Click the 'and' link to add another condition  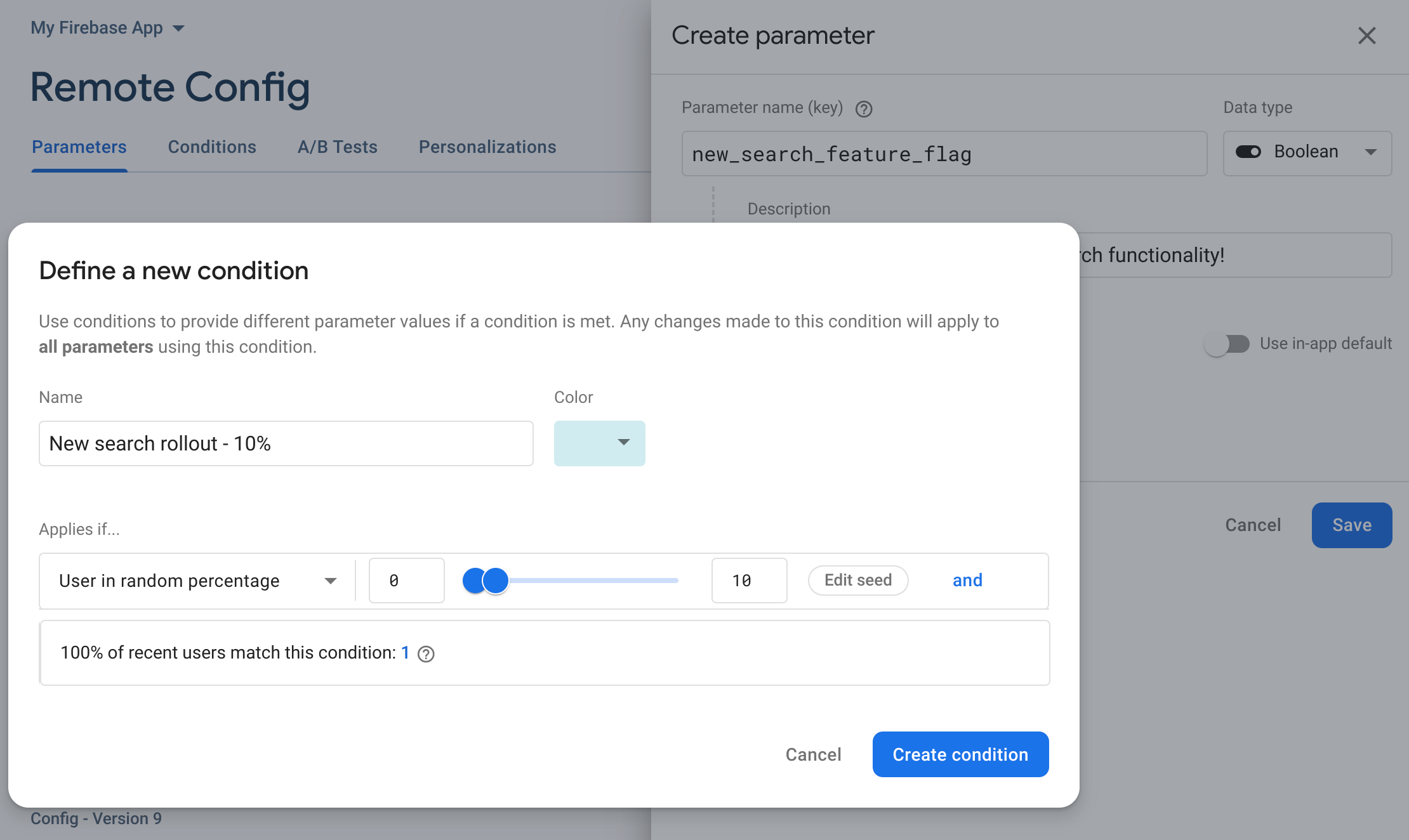pyautogui.click(x=966, y=580)
